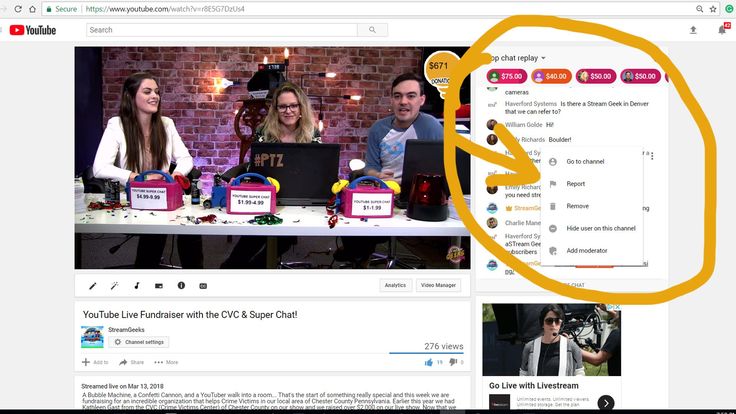Click the Go Live with Livestream title

(534, 386)
